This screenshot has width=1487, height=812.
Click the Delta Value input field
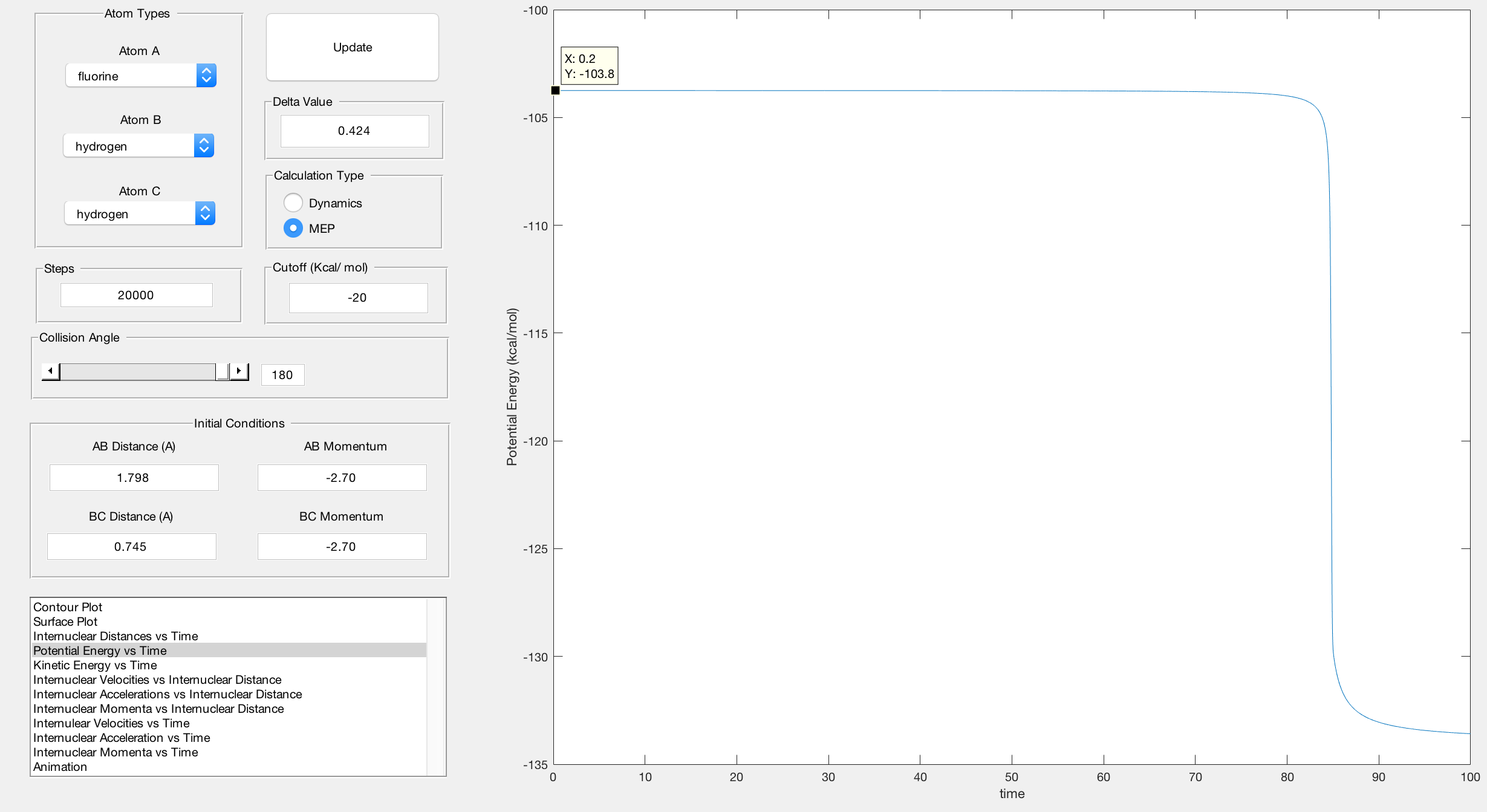pyautogui.click(x=354, y=131)
